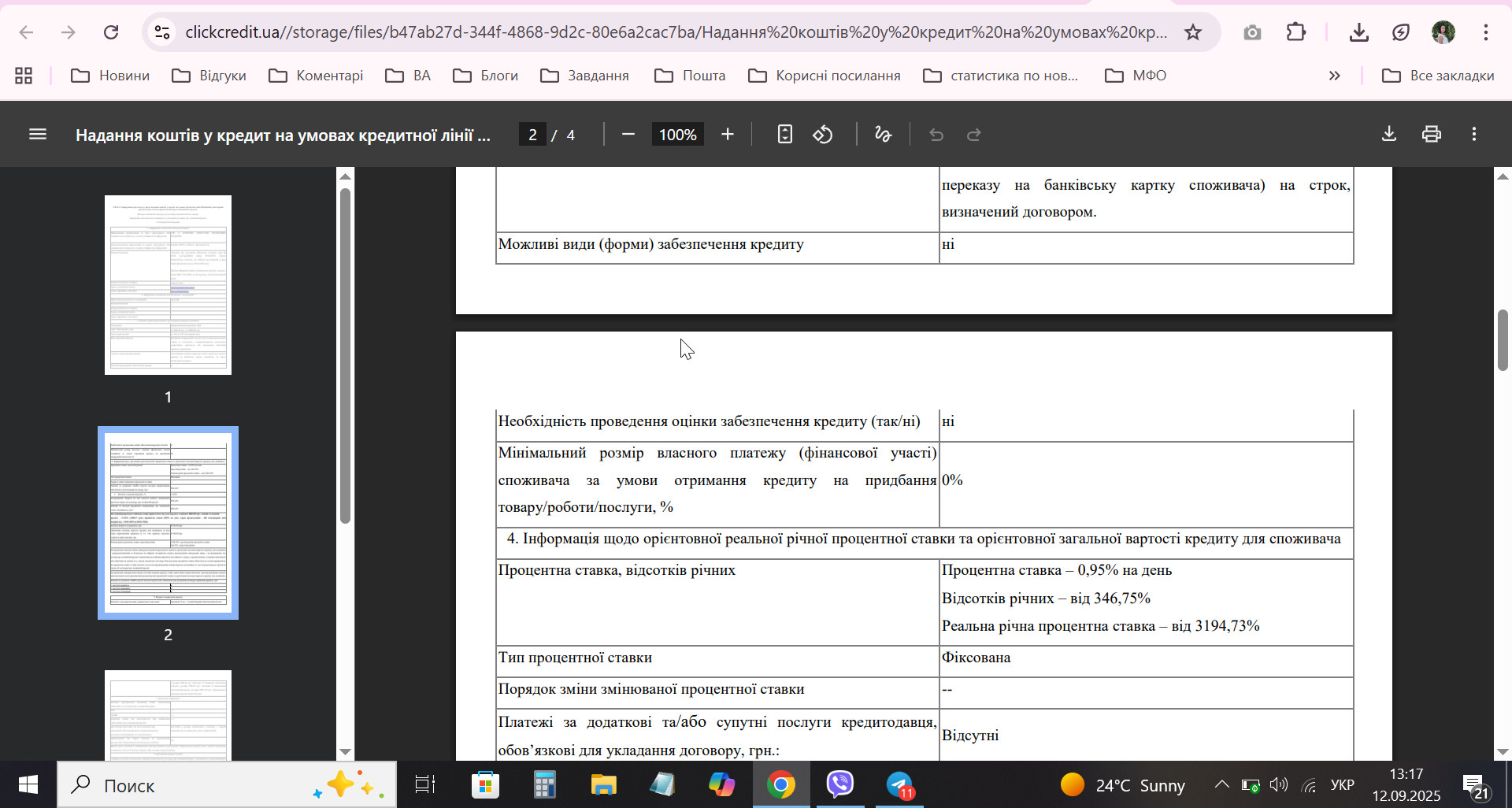Open PDF viewer more actions menu
1512x808 pixels.
click(1474, 134)
